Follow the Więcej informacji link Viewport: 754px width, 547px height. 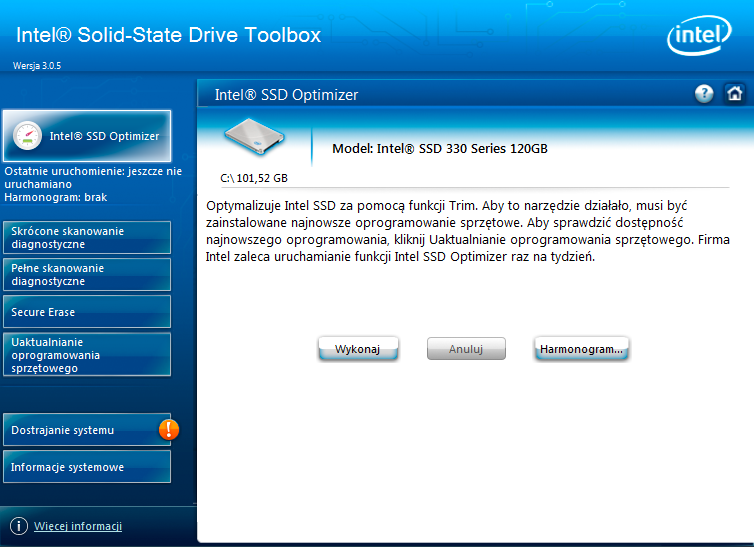point(78,526)
